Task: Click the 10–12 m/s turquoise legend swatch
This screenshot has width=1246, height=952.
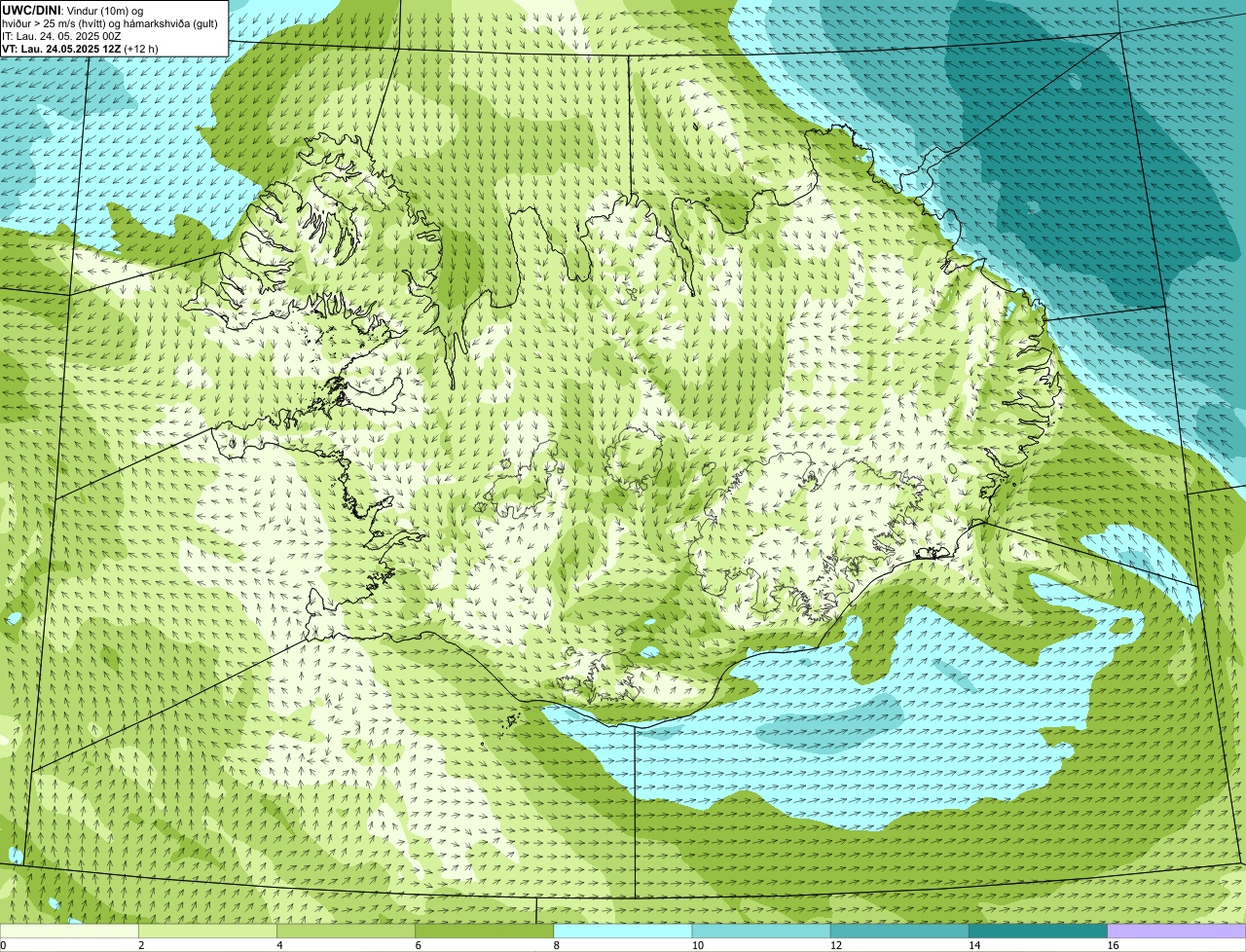Action: tap(761, 932)
